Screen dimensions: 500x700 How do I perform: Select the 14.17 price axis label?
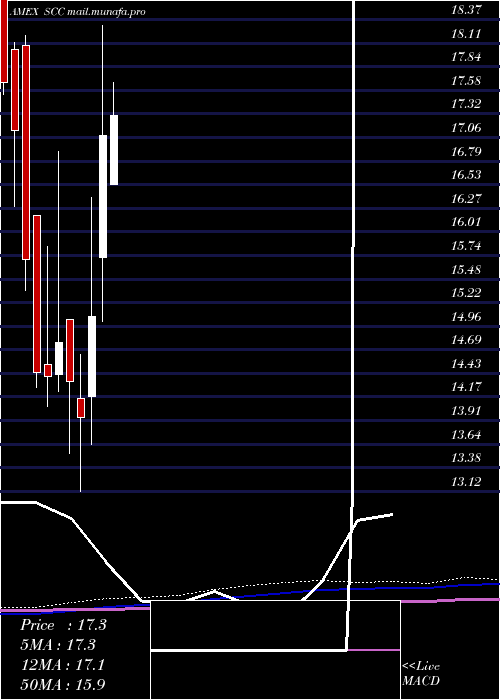pos(466,386)
